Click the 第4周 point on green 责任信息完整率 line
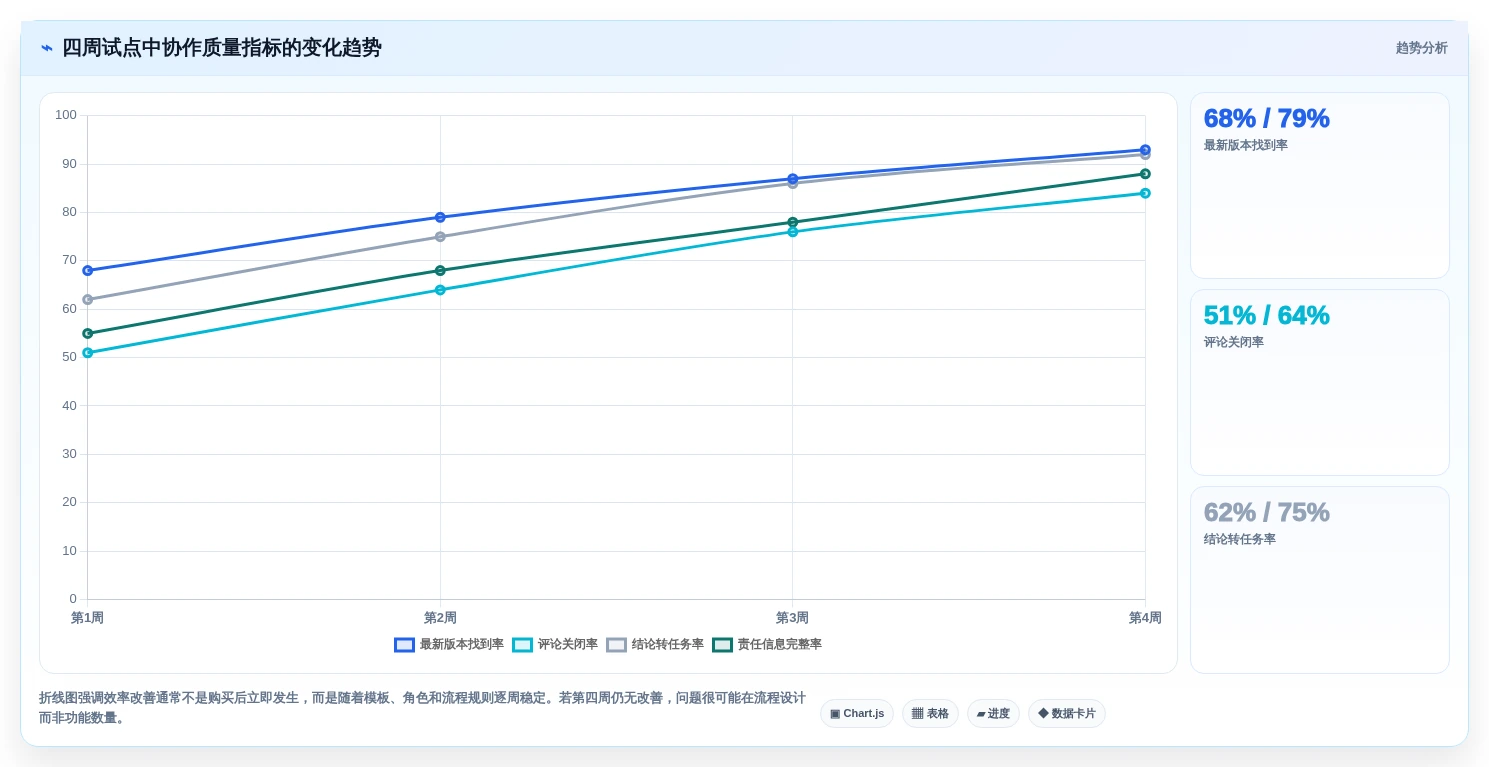1489x767 pixels. (1145, 174)
